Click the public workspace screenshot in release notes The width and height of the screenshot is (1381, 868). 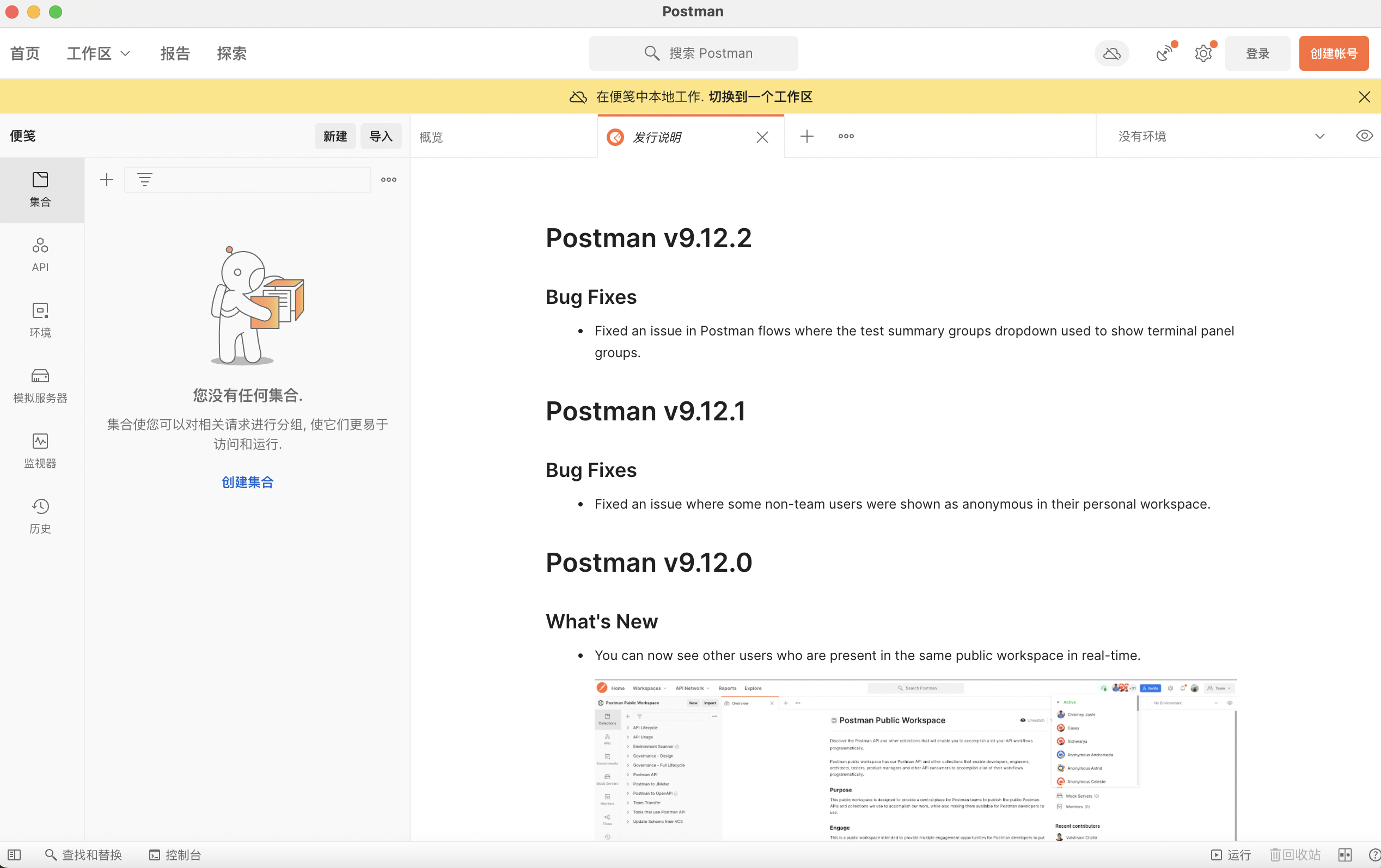[915, 760]
